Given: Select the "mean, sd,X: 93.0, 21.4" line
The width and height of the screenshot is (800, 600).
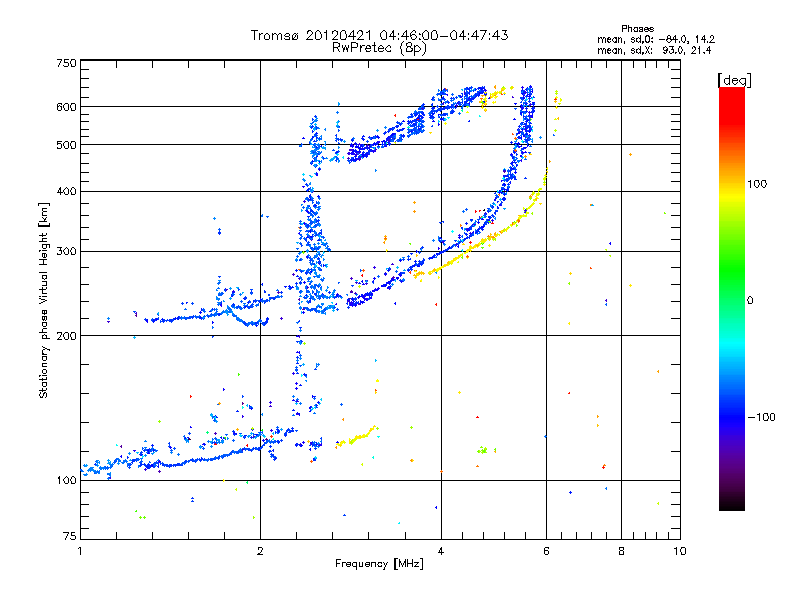Looking at the screenshot, I should tap(654, 50).
